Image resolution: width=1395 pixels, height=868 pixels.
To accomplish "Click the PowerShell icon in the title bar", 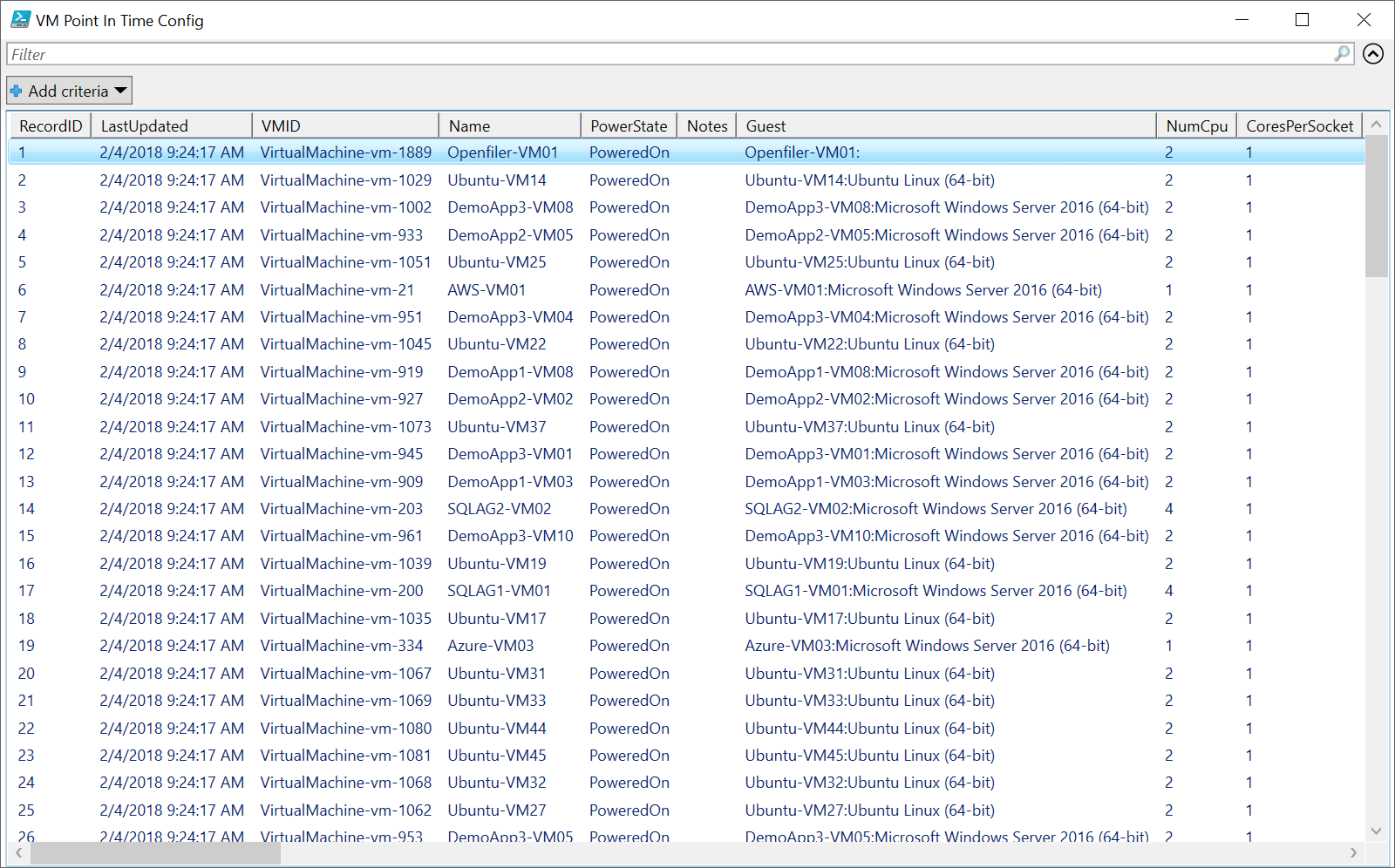I will coord(18,19).
